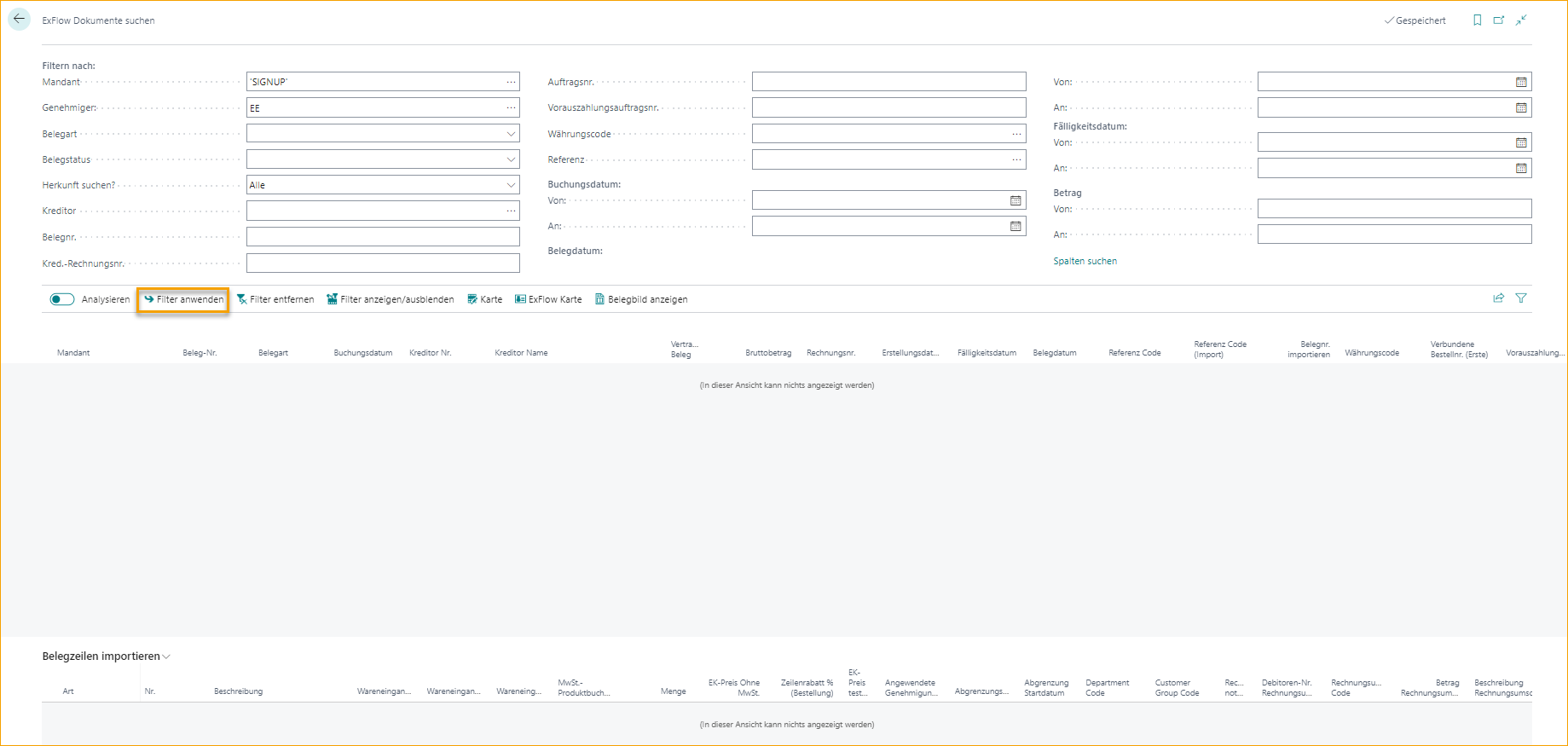Go back using the arrow icon
Image resolution: width=1568 pixels, height=746 pixels.
click(x=20, y=19)
